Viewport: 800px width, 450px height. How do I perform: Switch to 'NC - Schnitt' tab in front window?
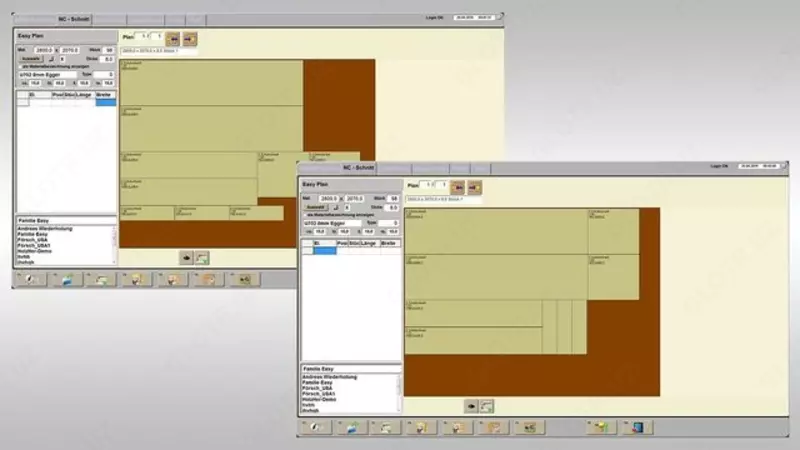pos(358,169)
